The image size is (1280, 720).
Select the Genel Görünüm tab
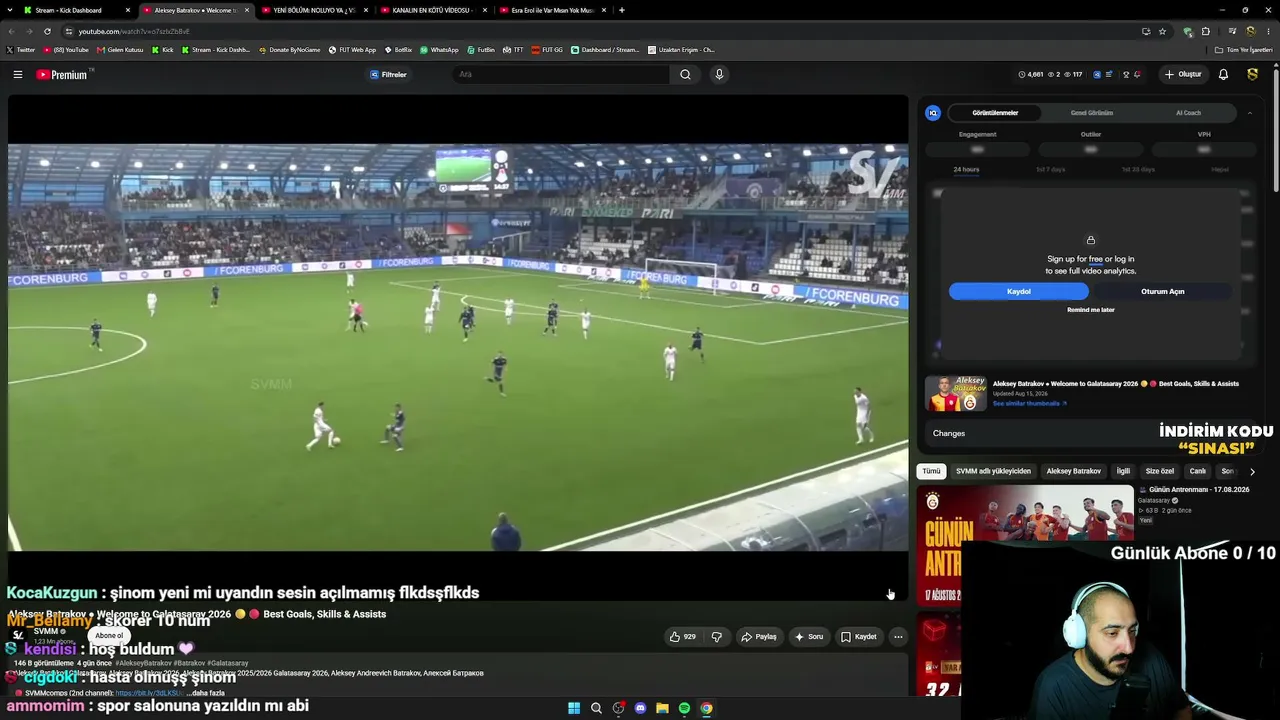click(1092, 113)
